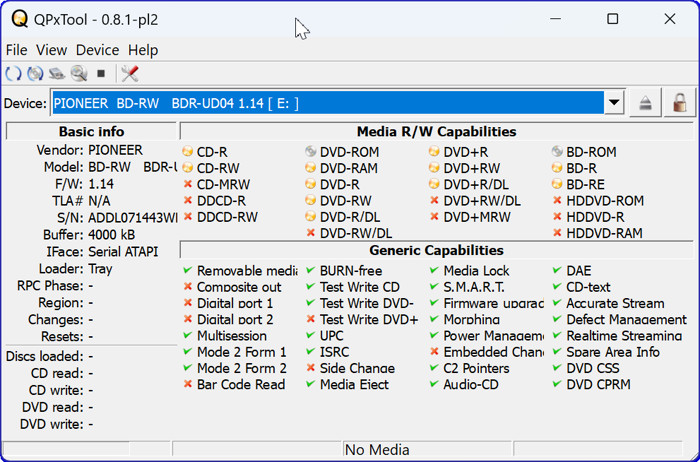Click the Buffer value 4000 kB

(112, 235)
